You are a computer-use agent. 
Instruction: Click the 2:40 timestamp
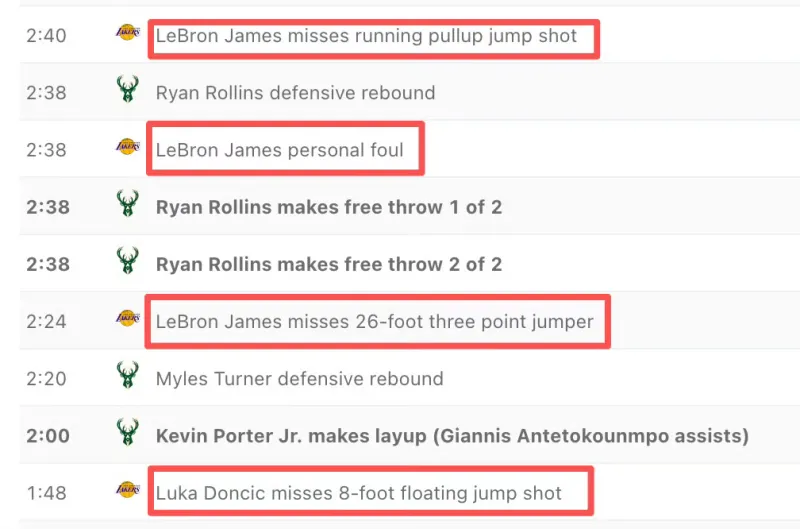(46, 36)
